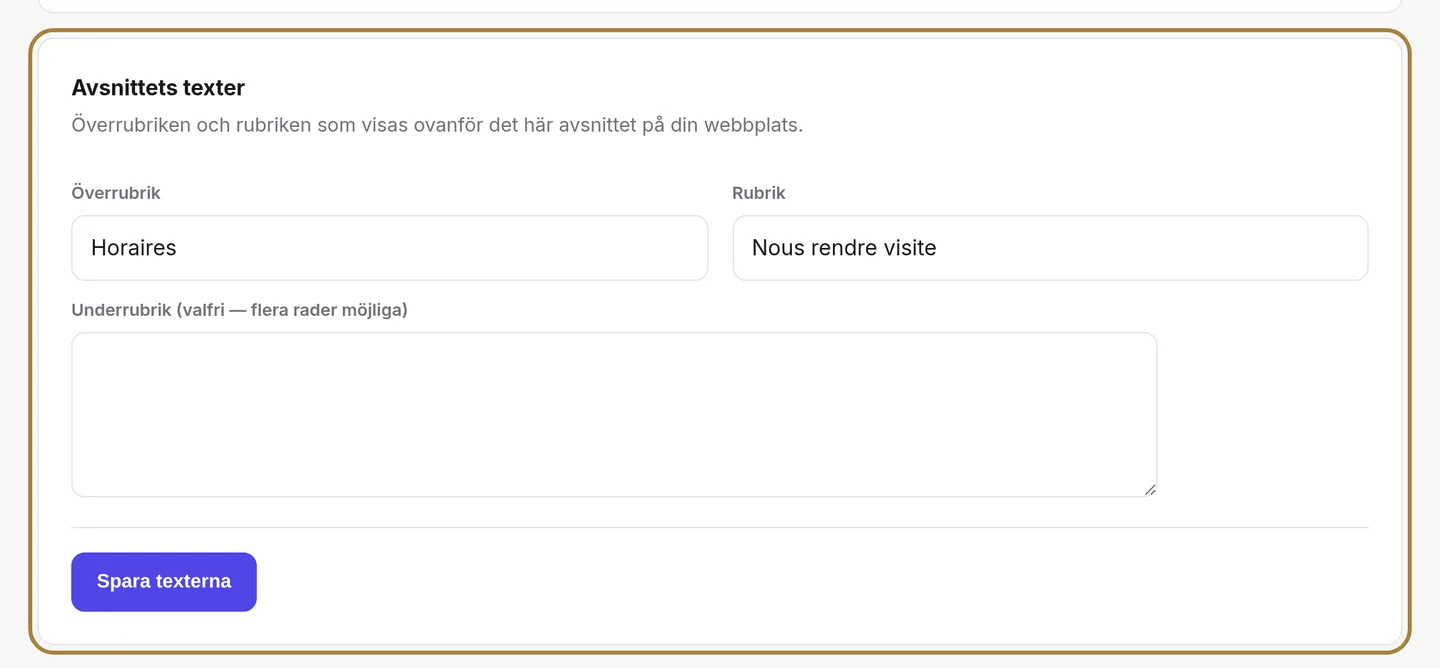Click the description text about webbplats
Viewport: 1440px width, 668px height.
pos(437,126)
